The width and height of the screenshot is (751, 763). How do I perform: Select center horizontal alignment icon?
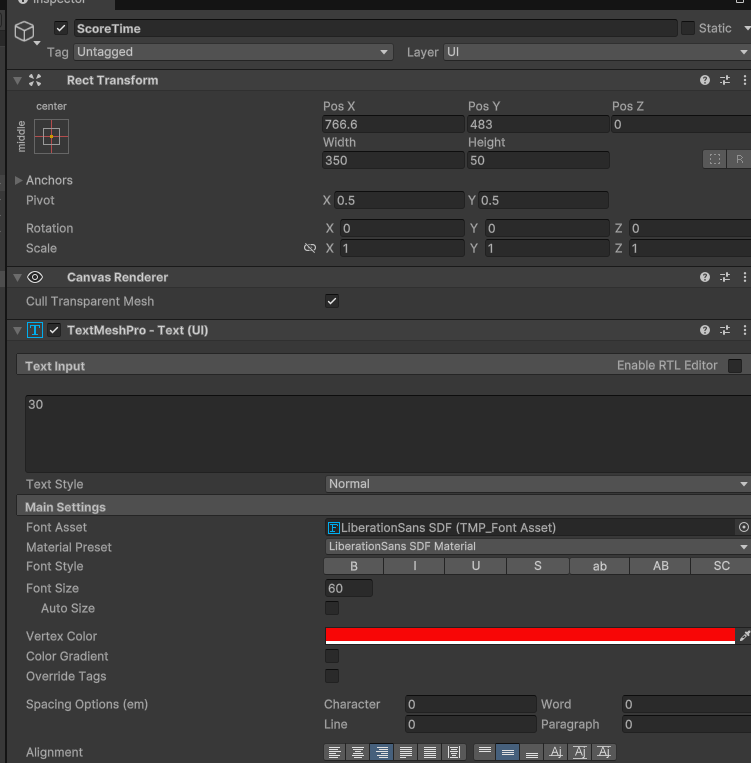click(358, 752)
